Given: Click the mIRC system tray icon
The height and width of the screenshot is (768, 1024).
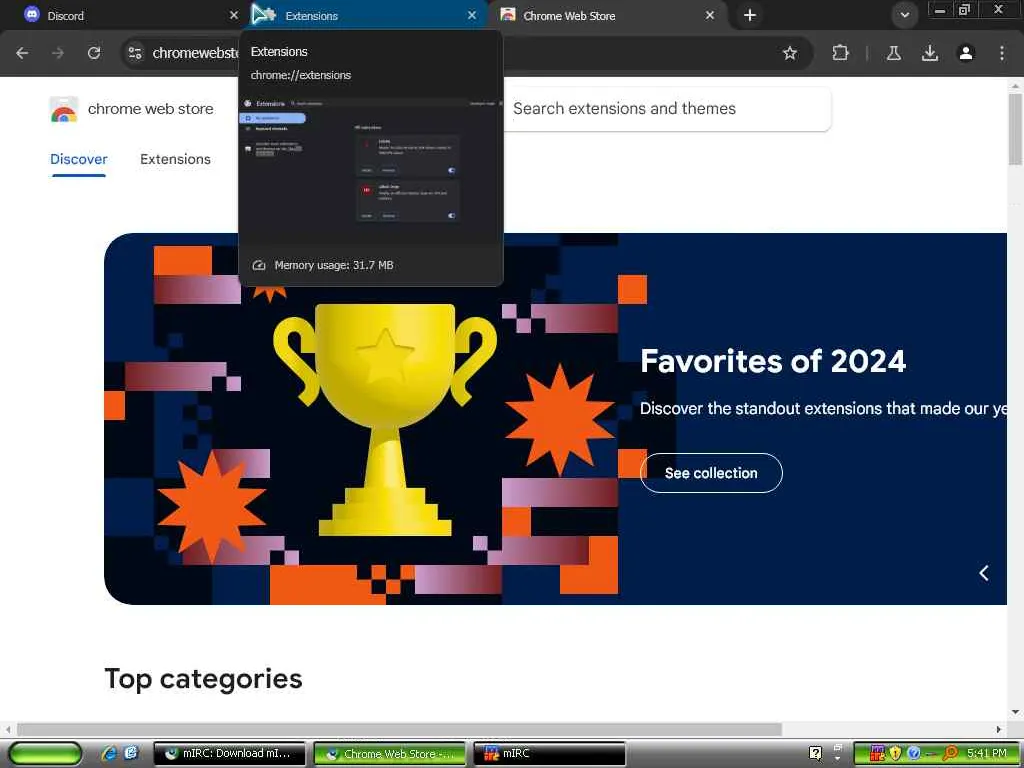Looking at the screenshot, I should click(x=877, y=753).
